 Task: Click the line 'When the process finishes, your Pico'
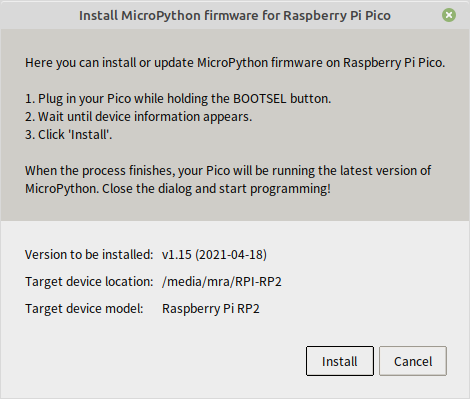228,171
